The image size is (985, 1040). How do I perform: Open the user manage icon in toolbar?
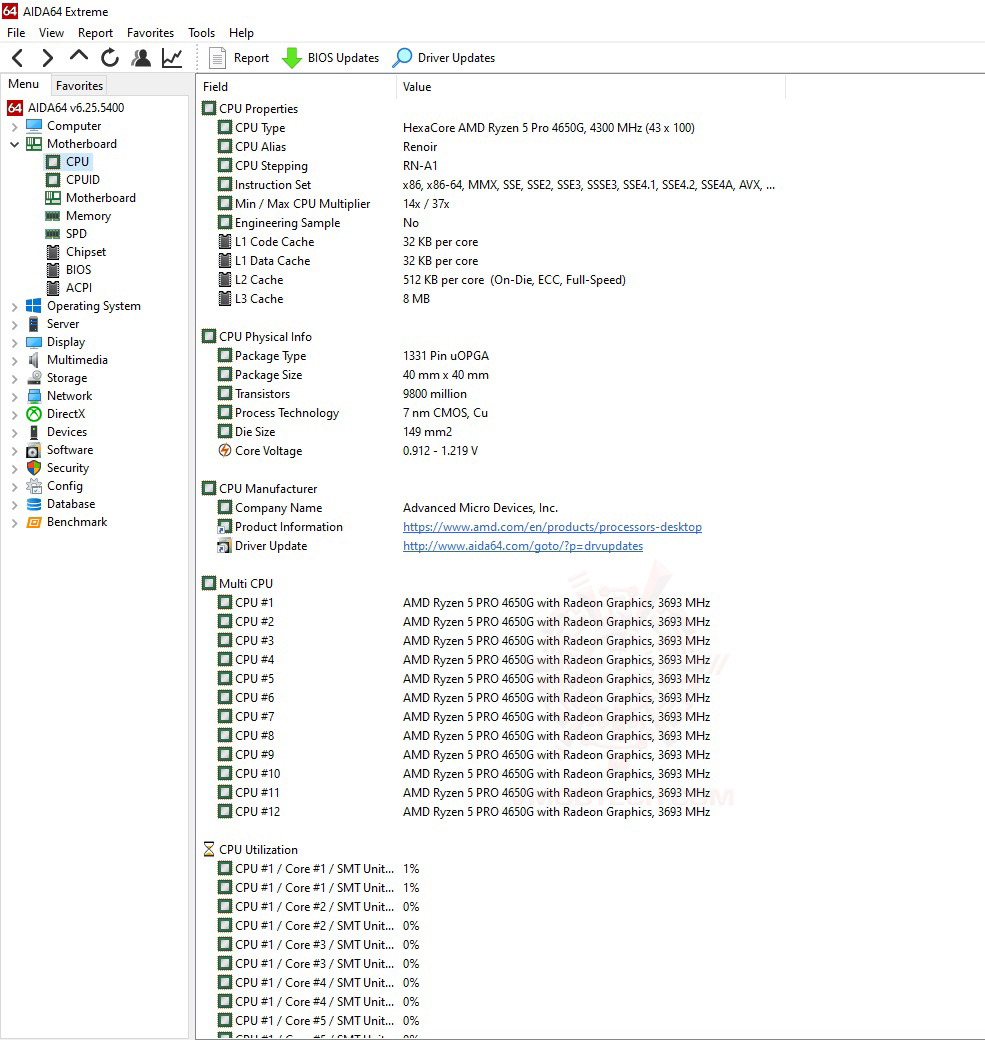[141, 58]
